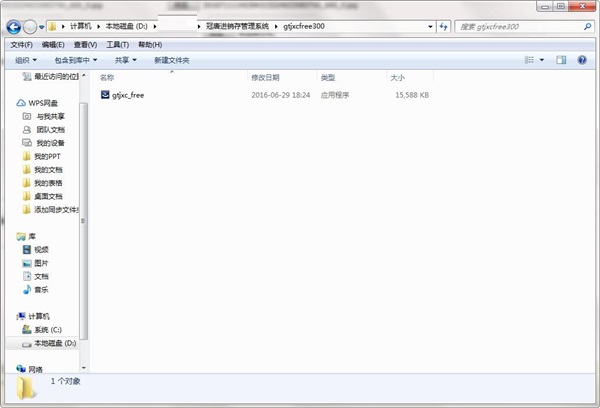
Task: Open the 组织 dropdown
Action: pos(26,60)
